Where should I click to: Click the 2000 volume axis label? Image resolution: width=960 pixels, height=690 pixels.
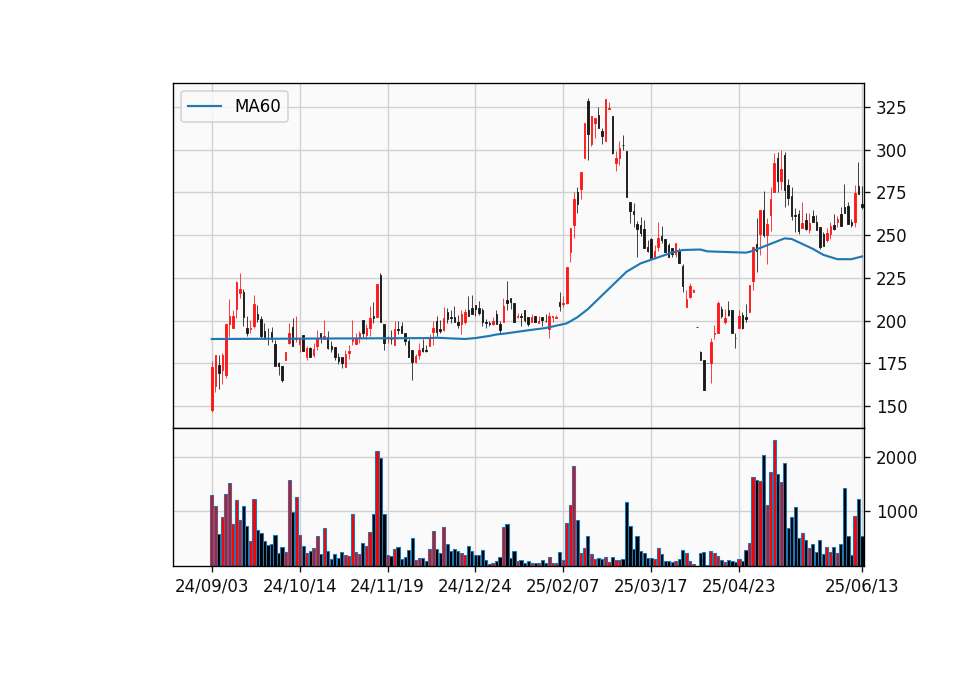tap(896, 458)
